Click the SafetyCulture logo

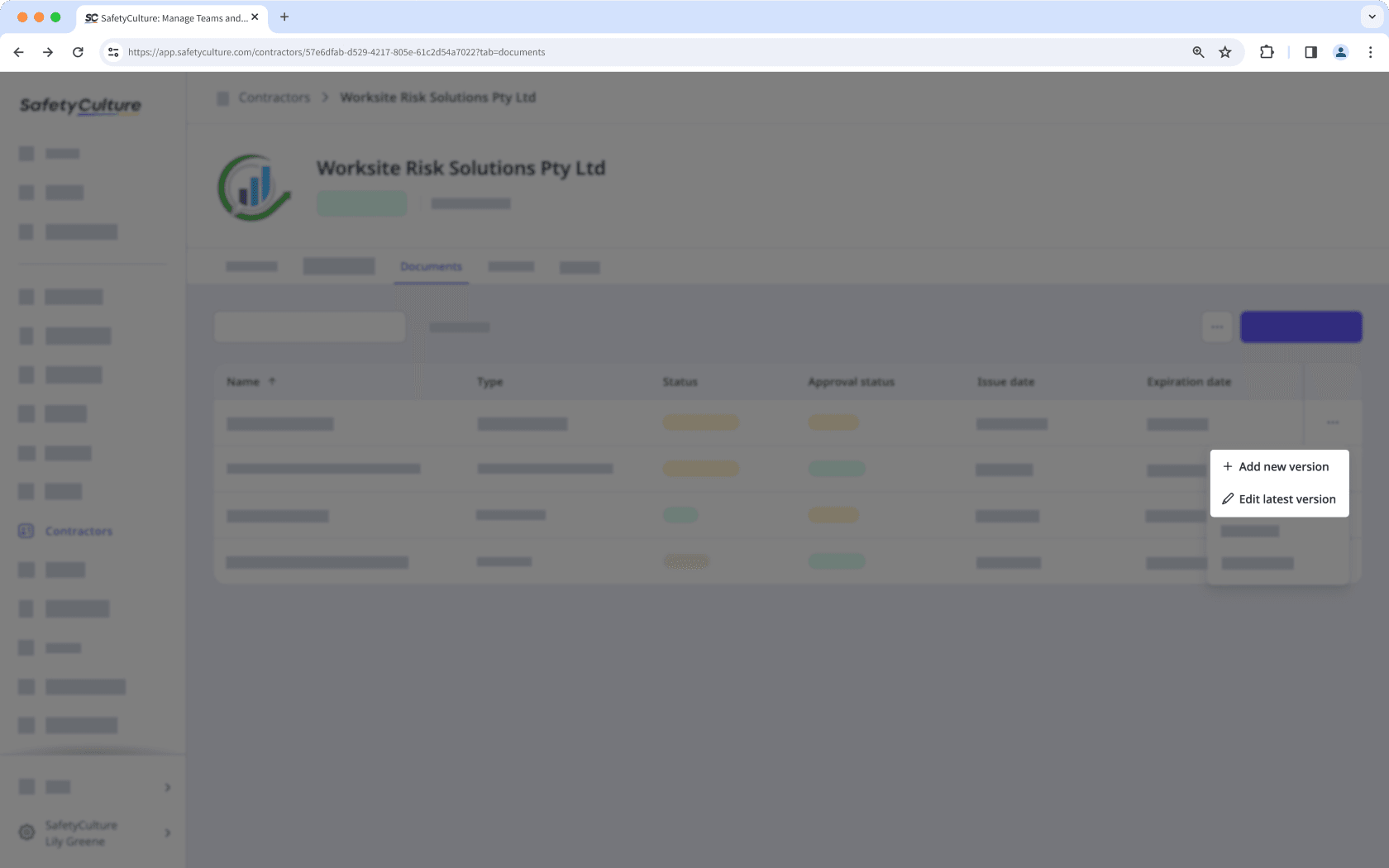click(79, 106)
